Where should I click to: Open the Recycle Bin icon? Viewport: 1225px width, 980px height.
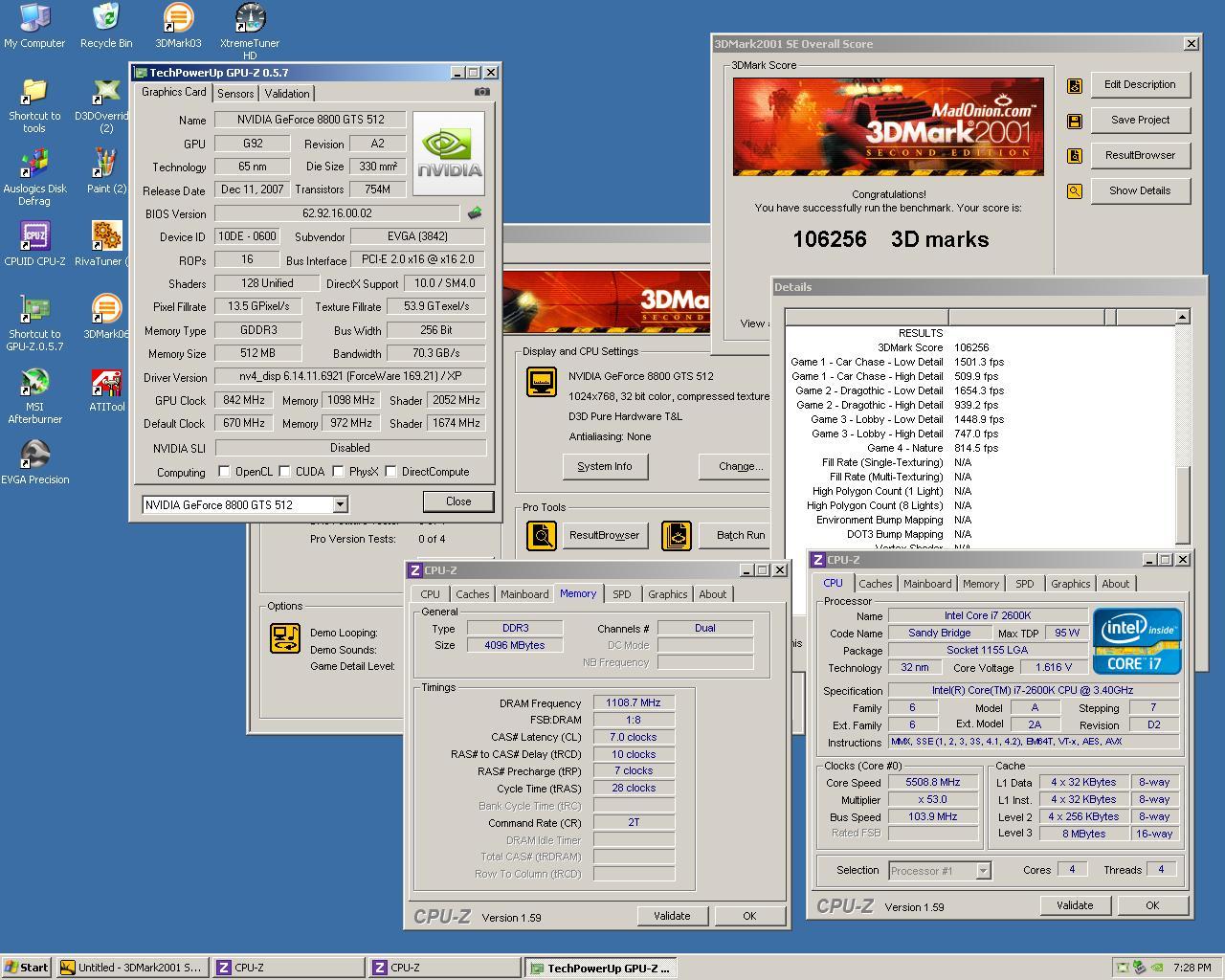106,26
